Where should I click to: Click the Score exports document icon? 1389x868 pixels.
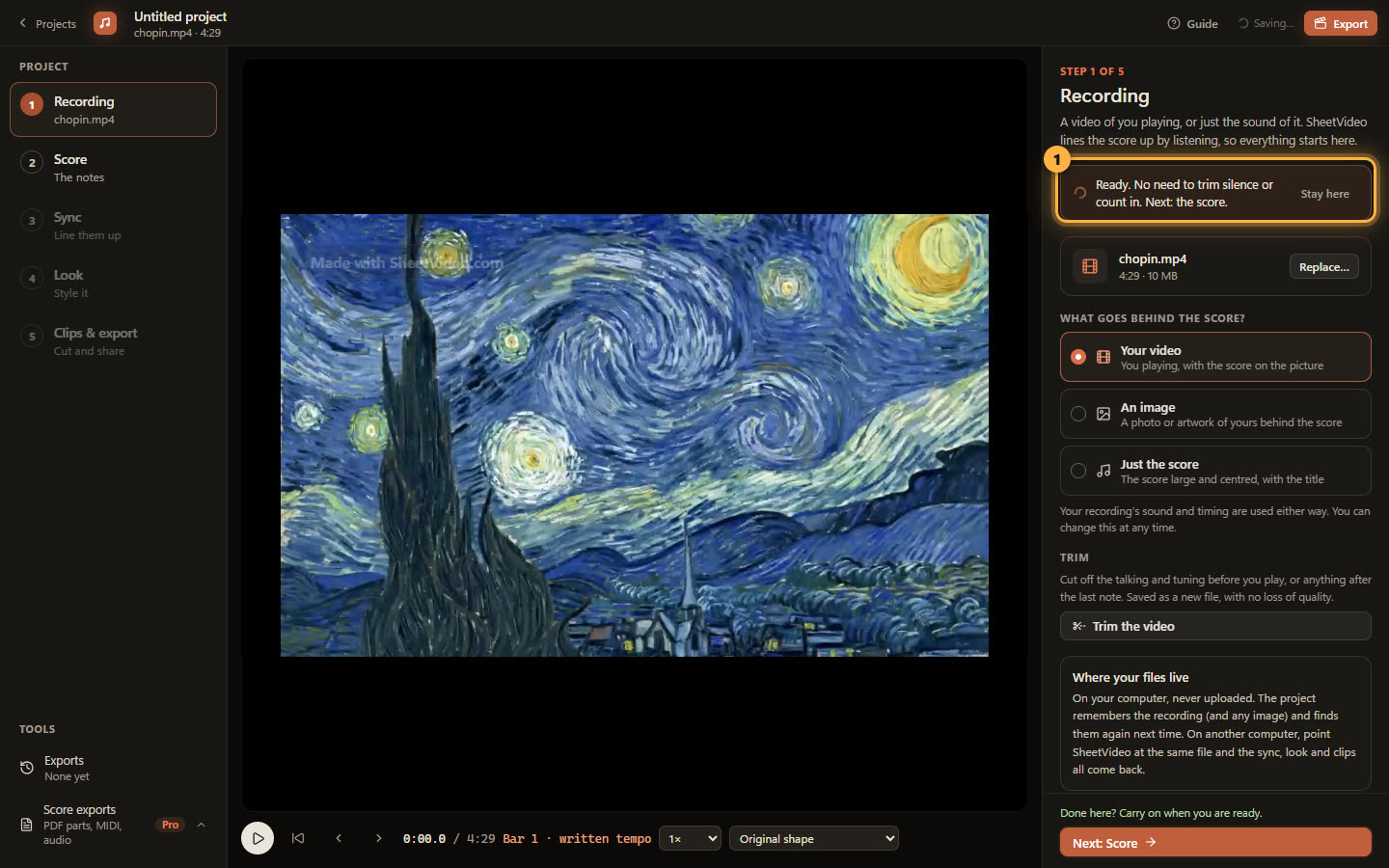point(27,825)
